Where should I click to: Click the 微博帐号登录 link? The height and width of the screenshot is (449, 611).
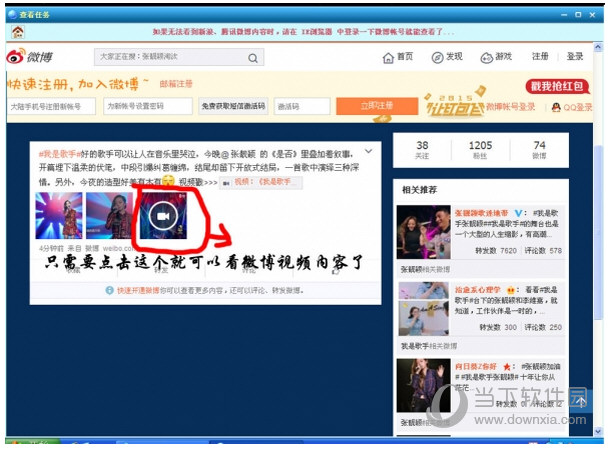click(x=510, y=107)
